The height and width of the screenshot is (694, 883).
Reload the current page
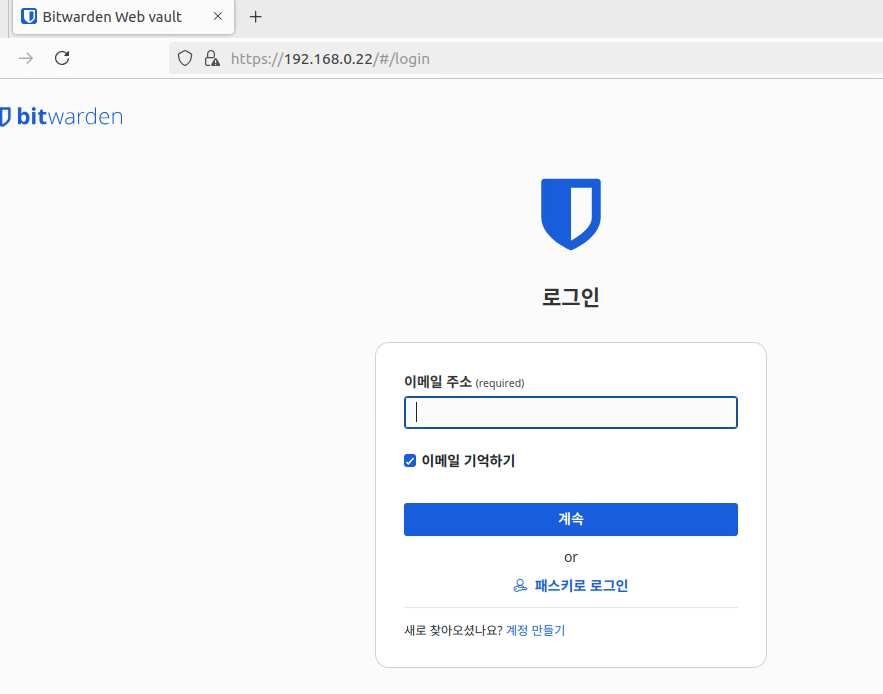62,58
